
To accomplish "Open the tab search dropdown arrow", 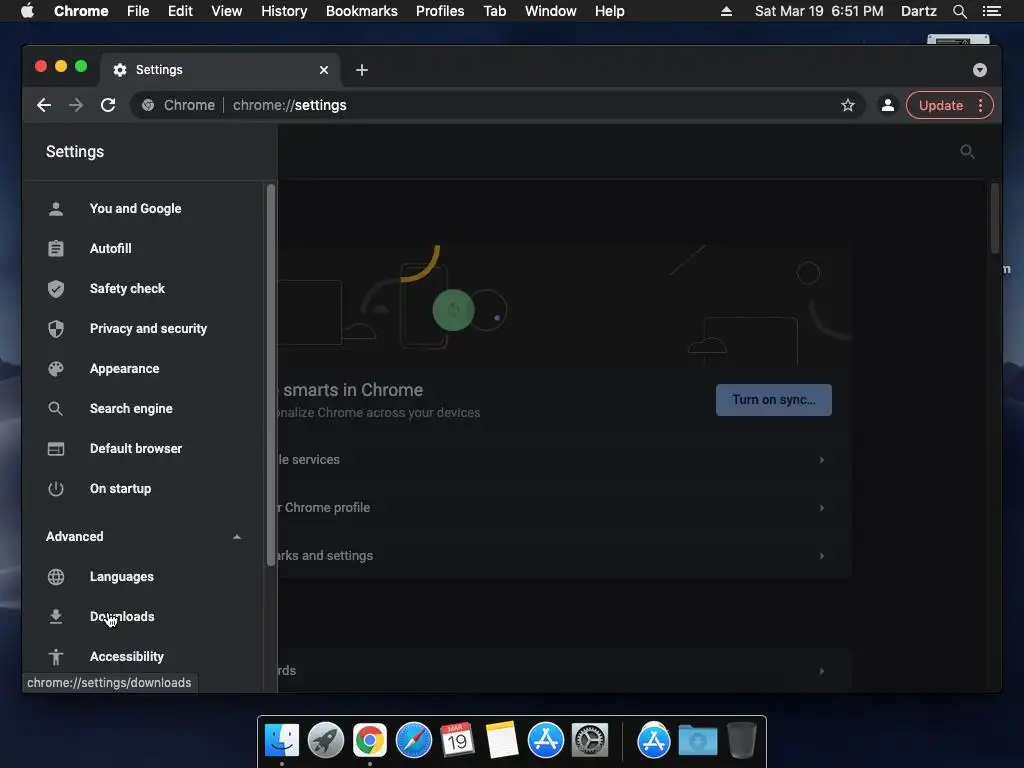I will 980,70.
